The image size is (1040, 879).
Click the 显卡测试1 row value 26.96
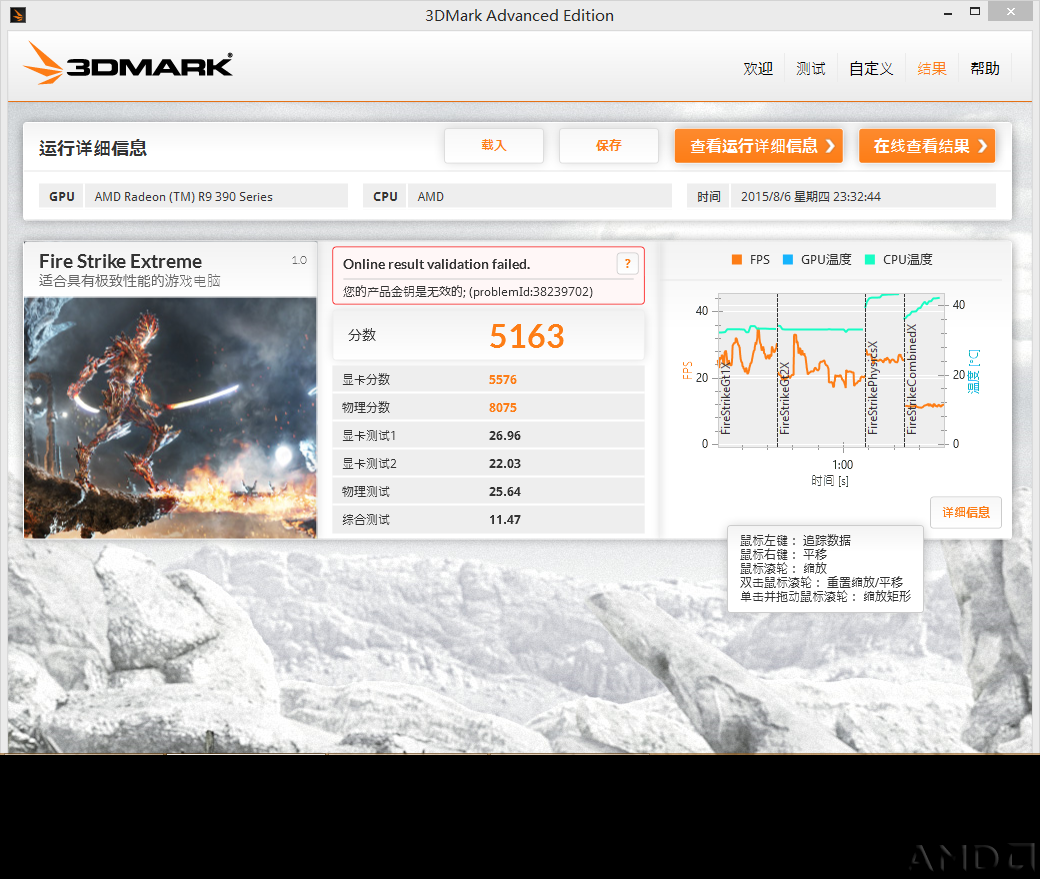[x=505, y=435]
